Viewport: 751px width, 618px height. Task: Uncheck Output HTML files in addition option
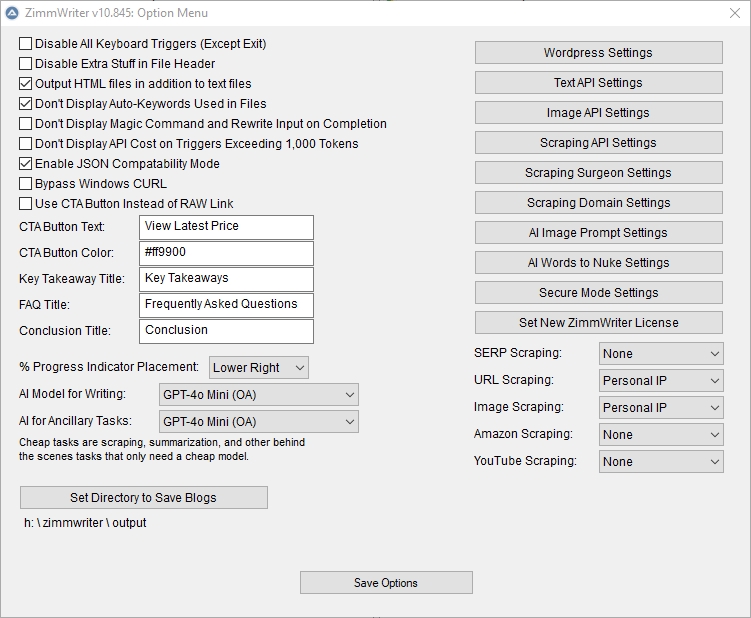tap(26, 84)
